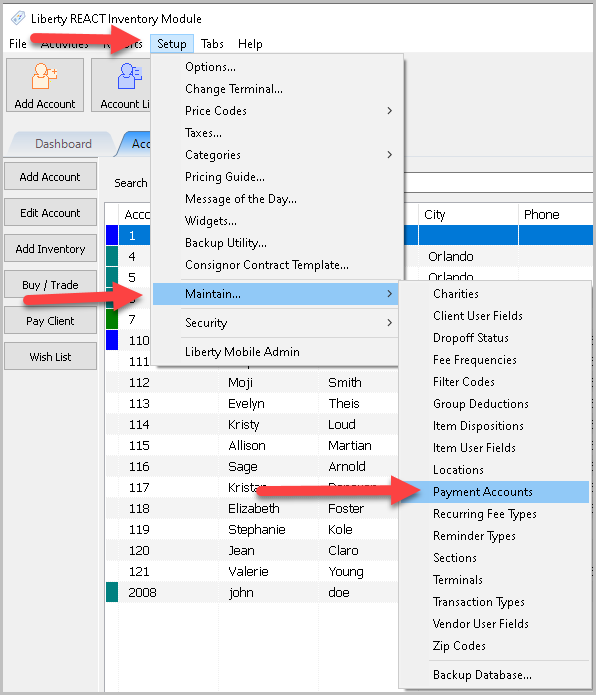The height and width of the screenshot is (695, 596).
Task: Expand the Categories submenu arrow
Action: pyautogui.click(x=390, y=155)
